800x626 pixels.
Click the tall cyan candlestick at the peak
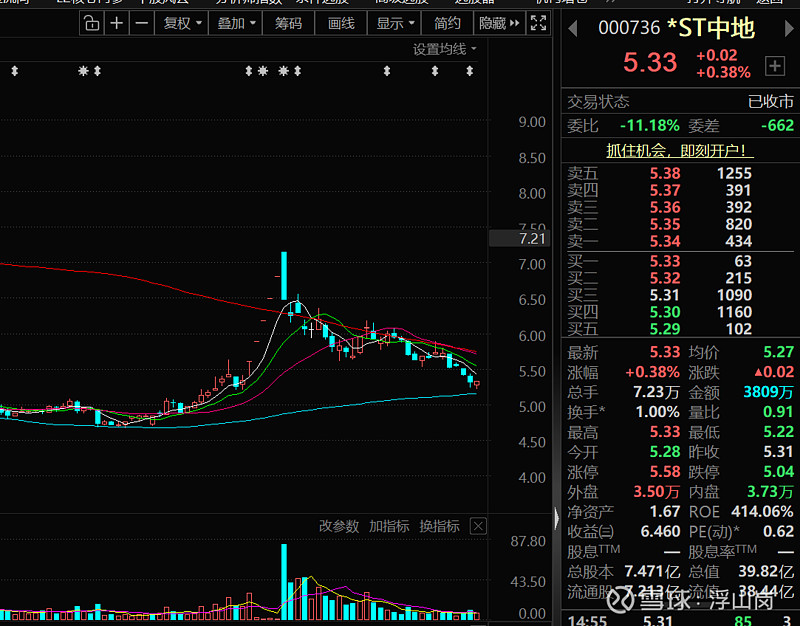(x=284, y=276)
